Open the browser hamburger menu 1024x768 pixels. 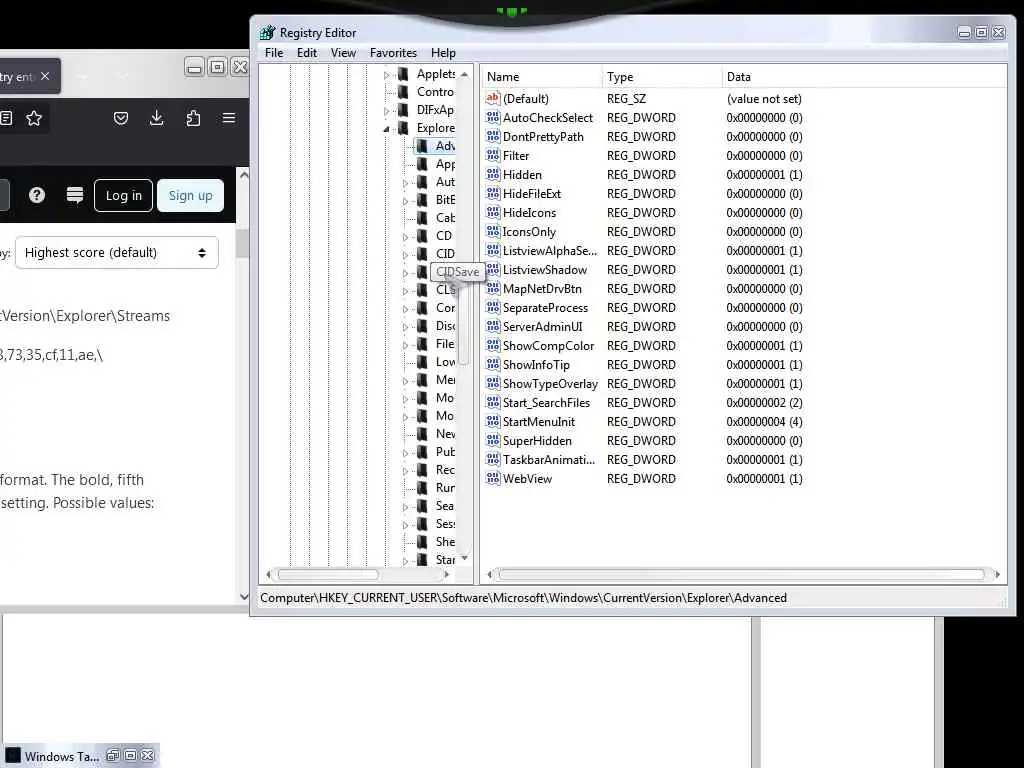click(x=229, y=118)
